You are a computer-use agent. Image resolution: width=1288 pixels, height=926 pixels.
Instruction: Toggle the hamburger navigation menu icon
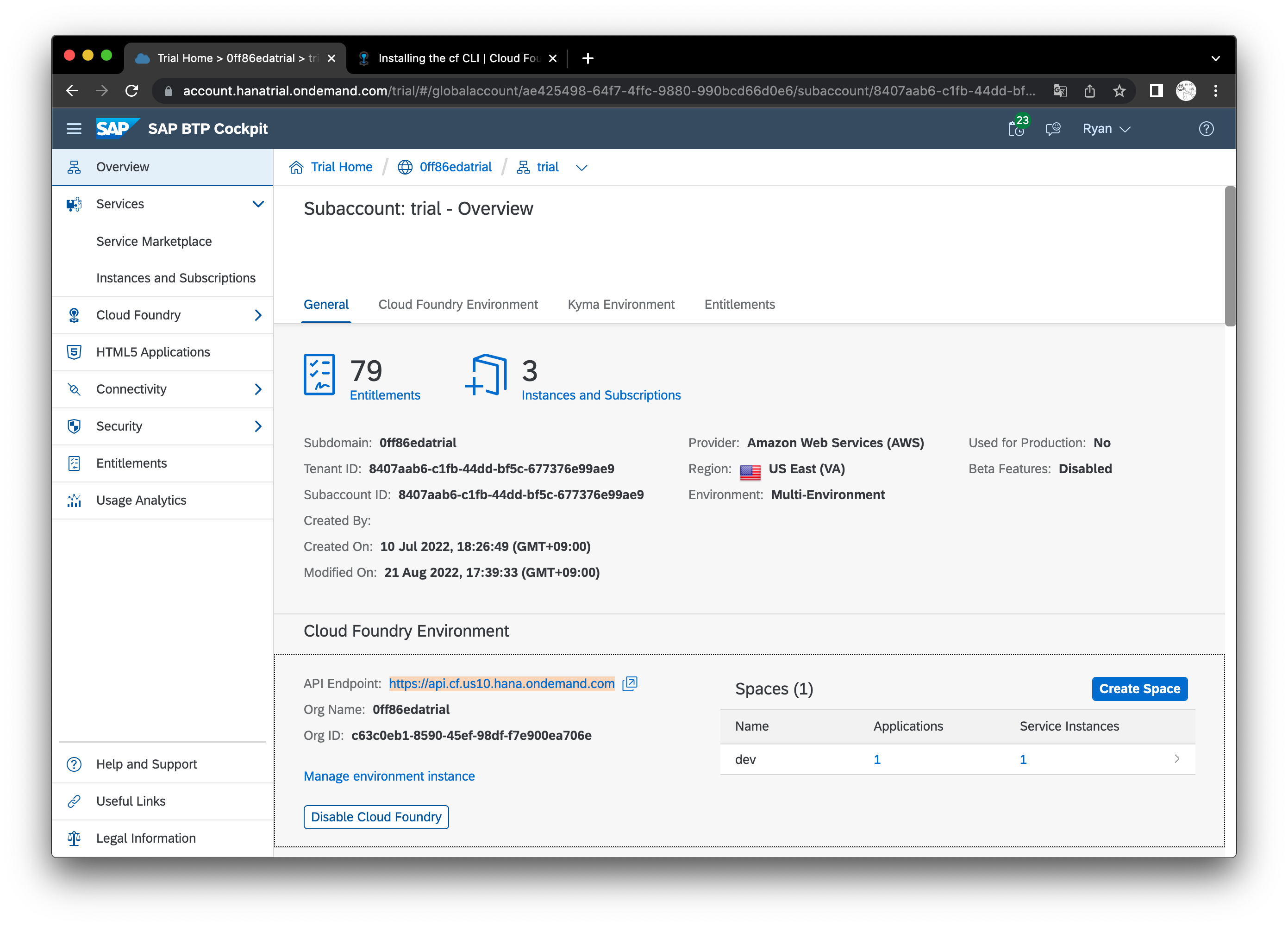[x=74, y=129]
